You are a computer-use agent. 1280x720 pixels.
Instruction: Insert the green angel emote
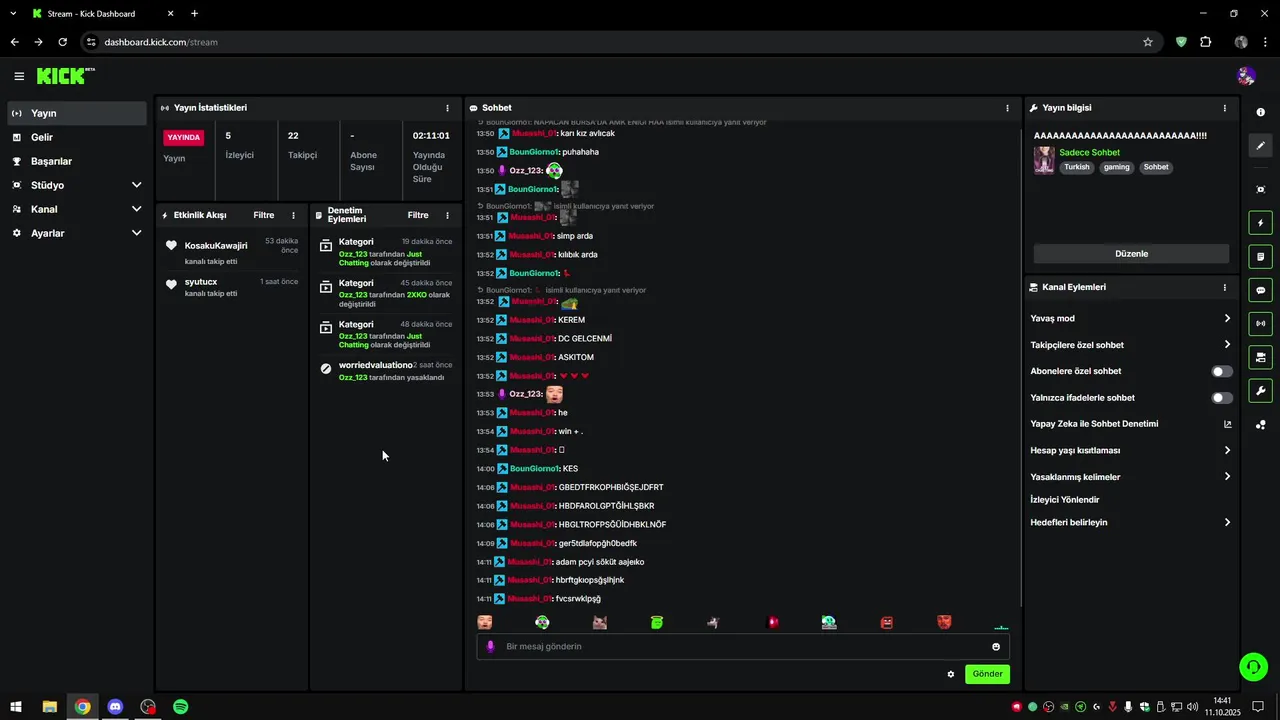point(657,622)
